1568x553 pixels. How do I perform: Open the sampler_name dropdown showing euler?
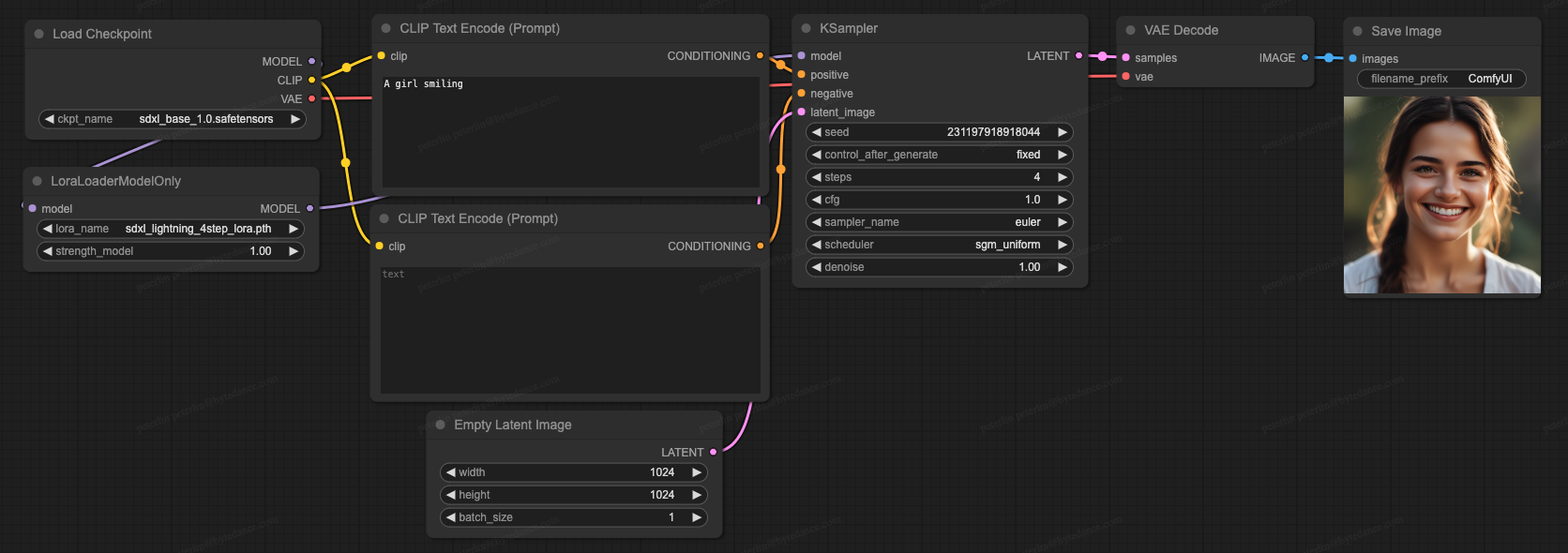click(938, 222)
